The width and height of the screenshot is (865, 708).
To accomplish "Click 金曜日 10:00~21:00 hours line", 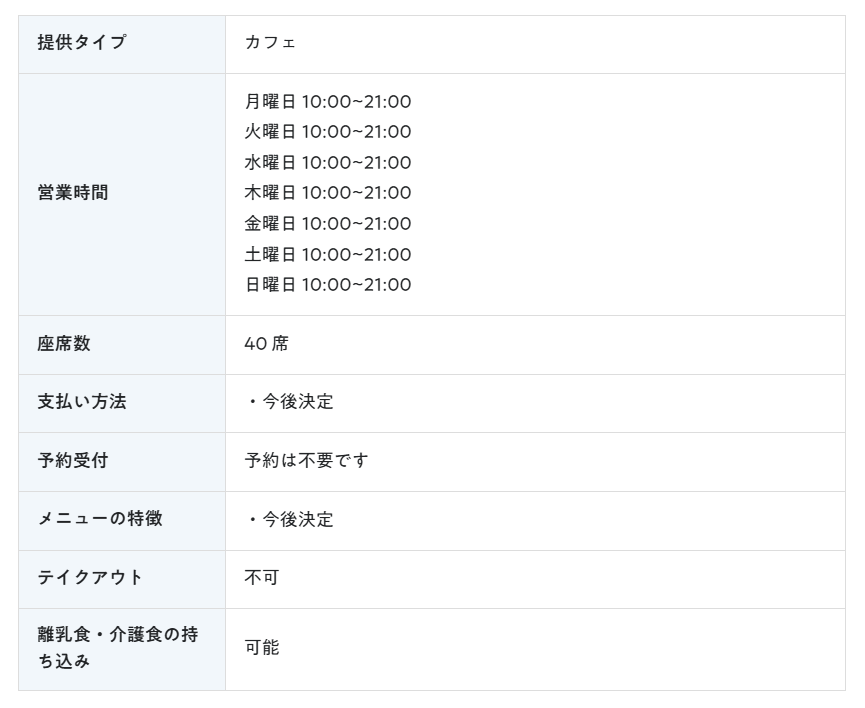I will point(328,223).
